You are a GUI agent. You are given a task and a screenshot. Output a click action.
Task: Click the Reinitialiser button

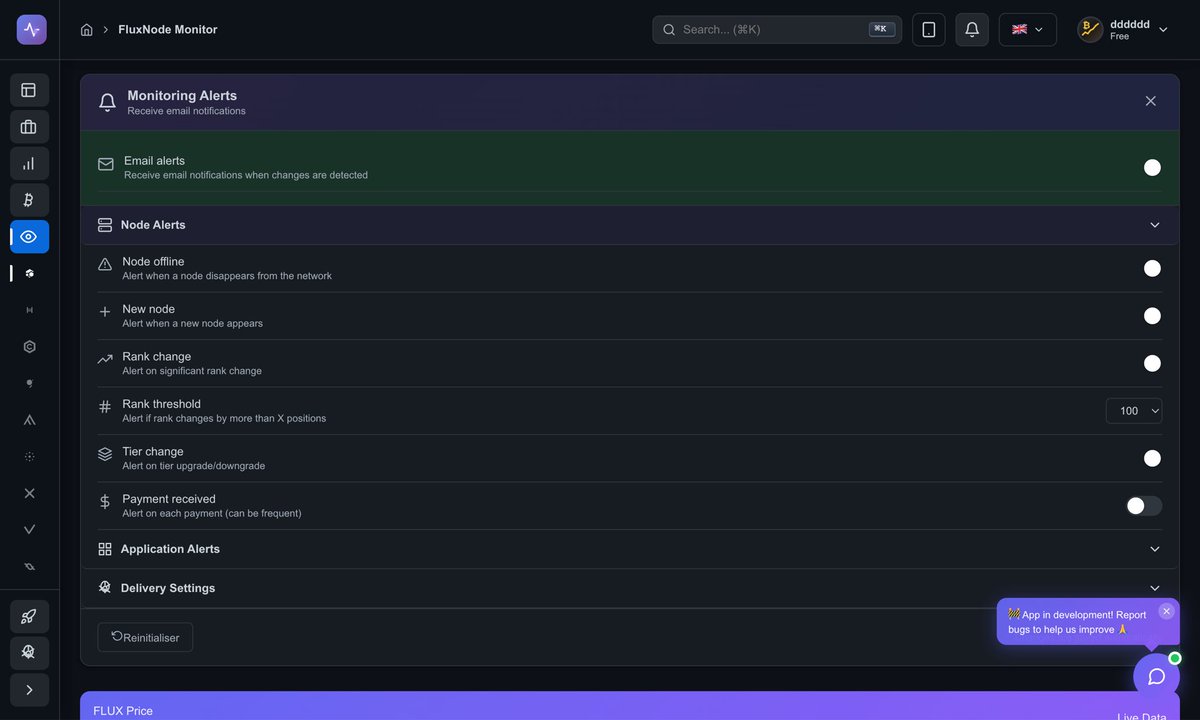coord(145,637)
